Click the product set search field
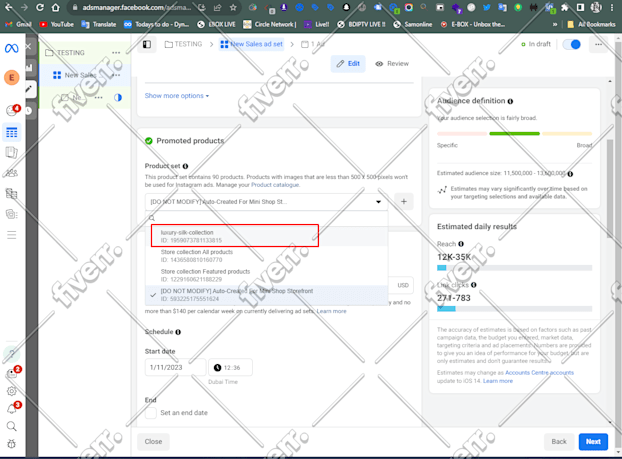 [266, 218]
